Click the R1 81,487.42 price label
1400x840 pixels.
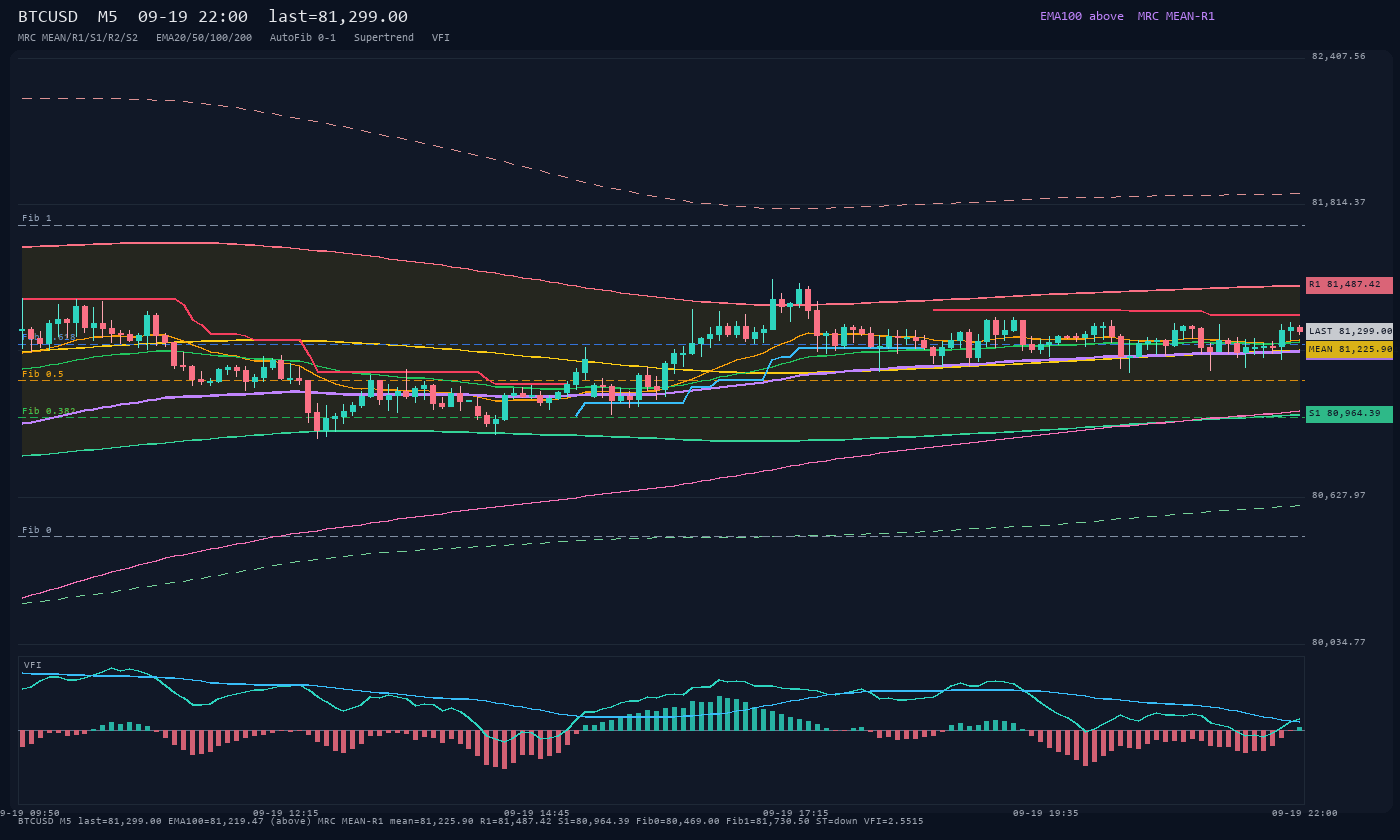(x=1349, y=285)
